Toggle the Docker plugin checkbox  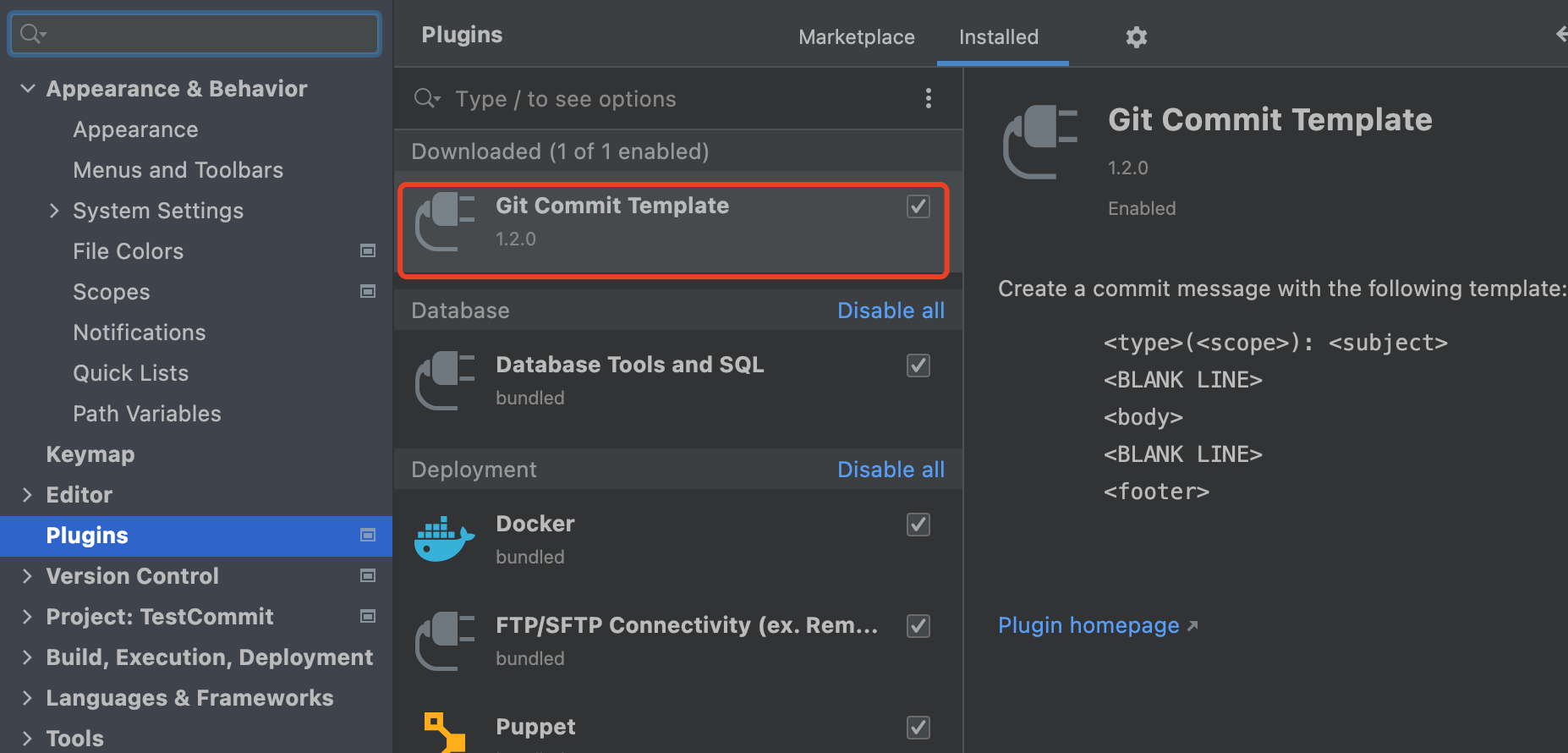(918, 525)
